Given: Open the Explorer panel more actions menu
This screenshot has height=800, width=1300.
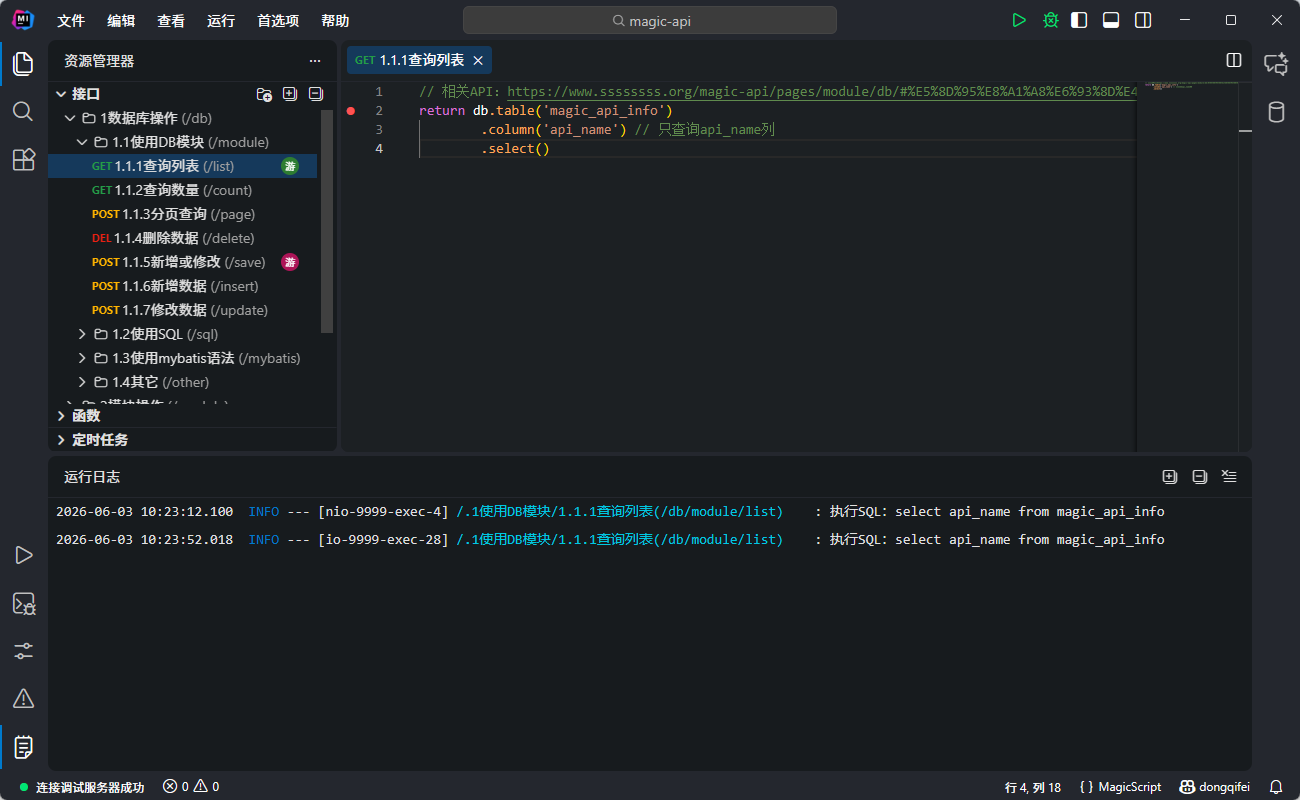Looking at the screenshot, I should click(315, 61).
